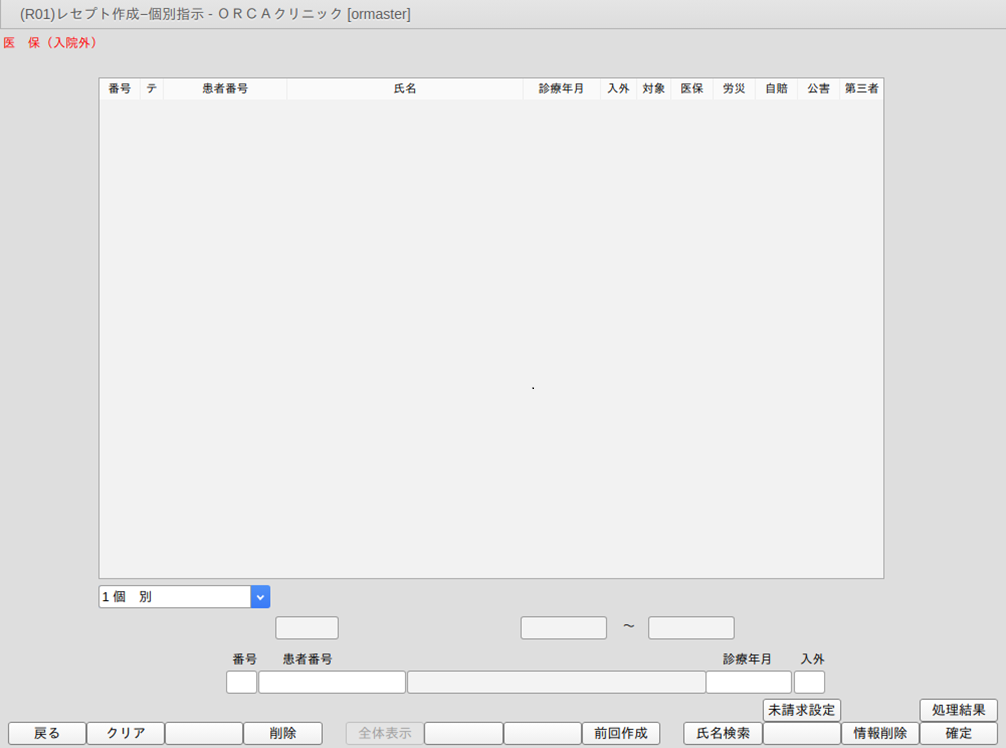Expand the 1個別 dropdown arrow

click(260, 597)
